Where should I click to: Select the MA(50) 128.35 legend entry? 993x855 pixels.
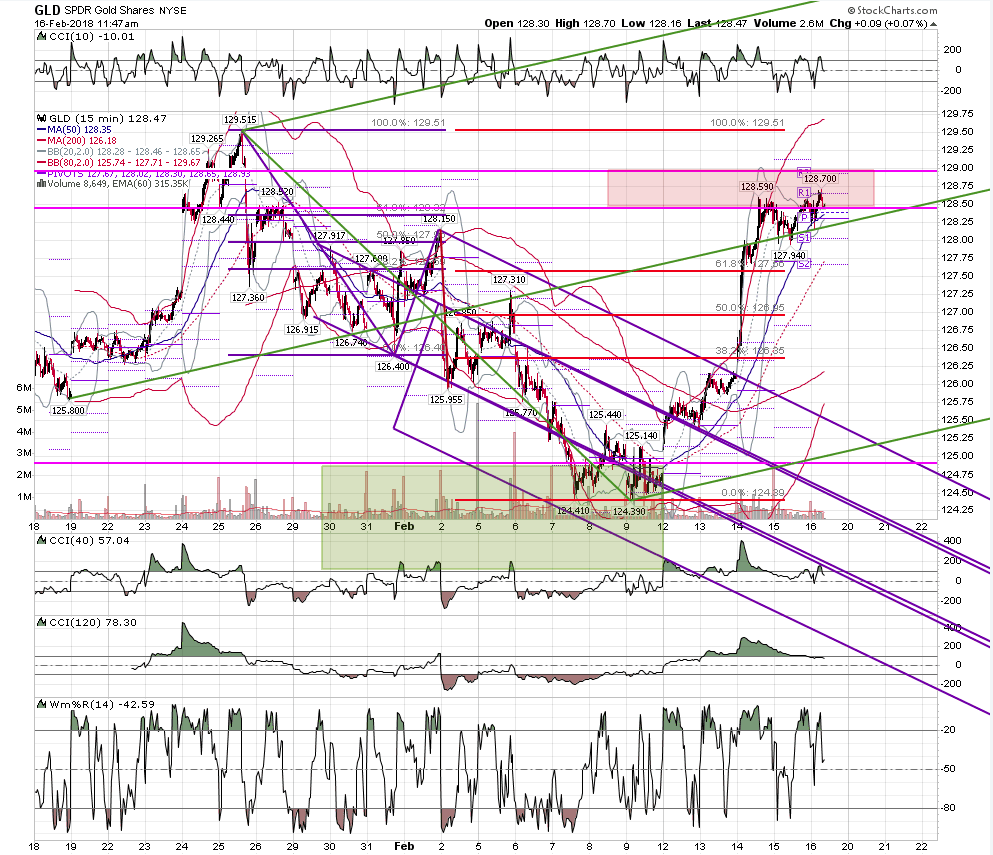click(x=75, y=130)
